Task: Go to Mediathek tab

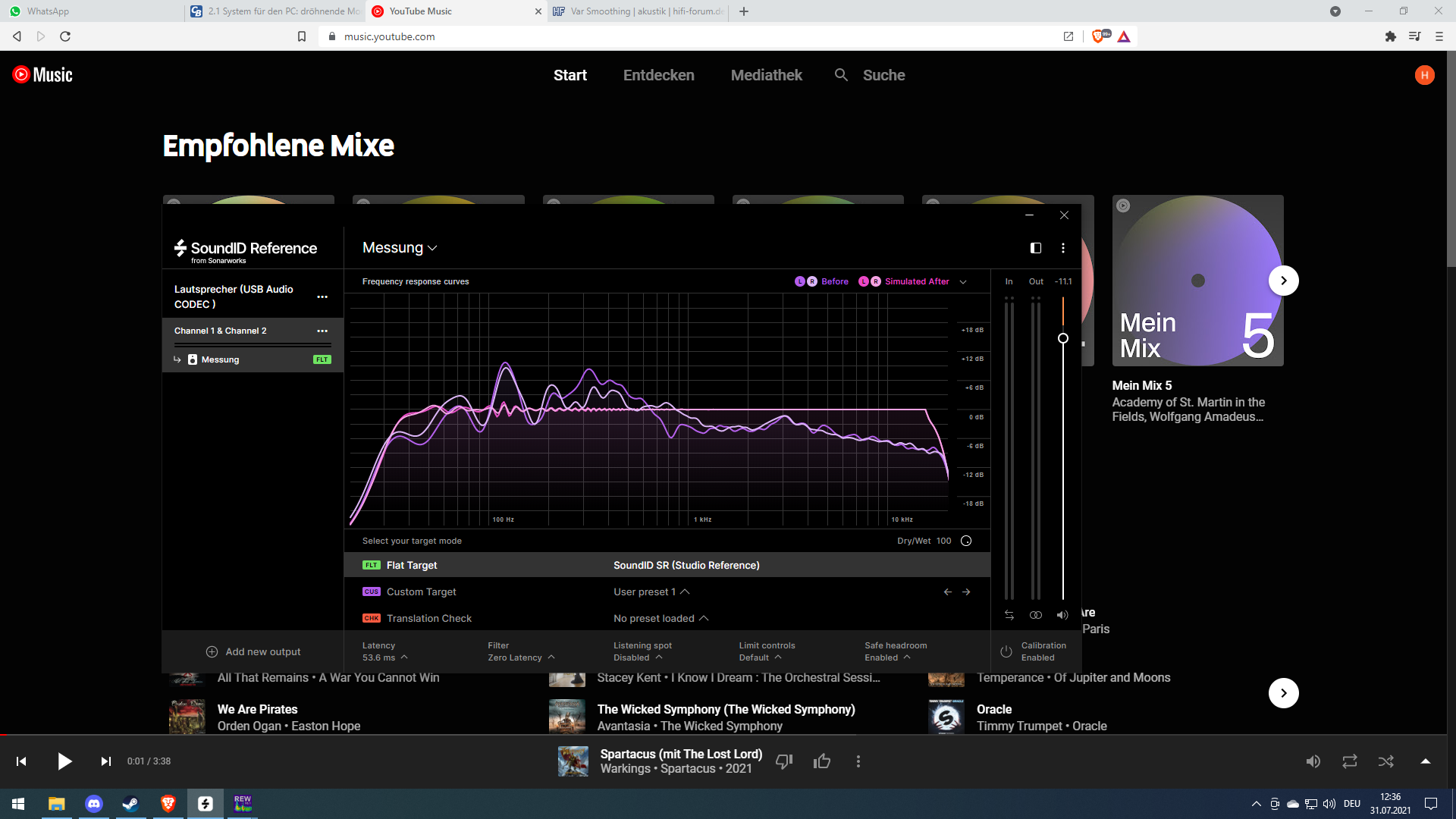Action: 766,75
